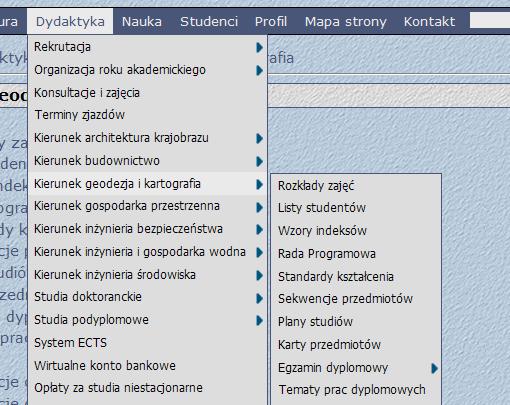Open the Nauka menu

click(x=142, y=22)
